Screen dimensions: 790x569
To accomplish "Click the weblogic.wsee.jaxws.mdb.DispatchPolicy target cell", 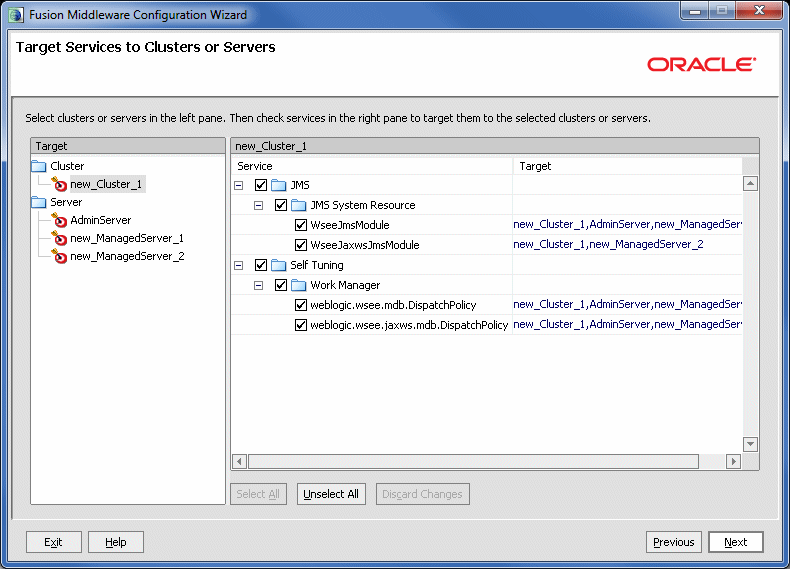I will pyautogui.click(x=627, y=325).
